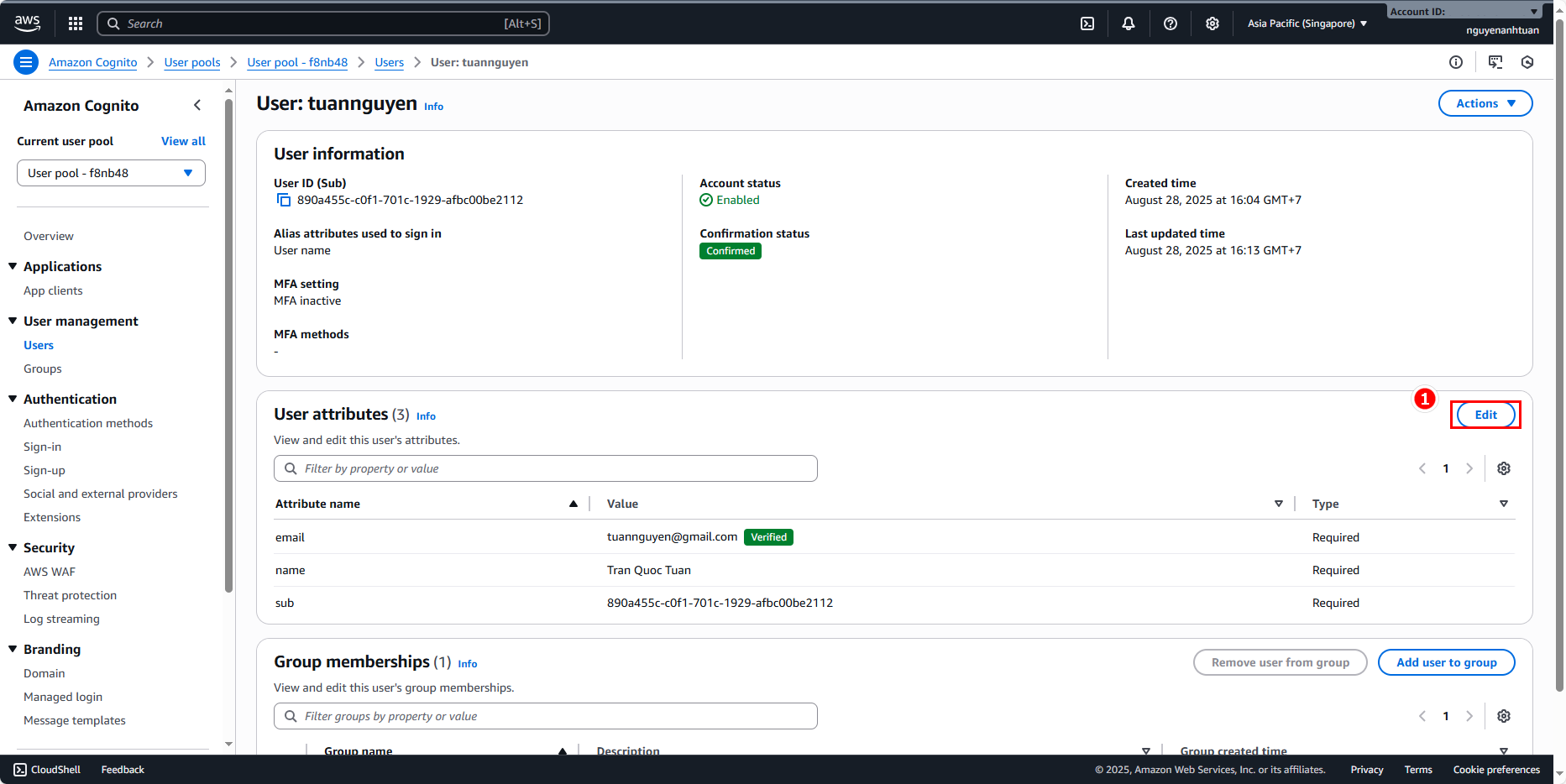Open the User pool - f8nb48 selector
Screen dimensions: 1566x784
(x=111, y=173)
